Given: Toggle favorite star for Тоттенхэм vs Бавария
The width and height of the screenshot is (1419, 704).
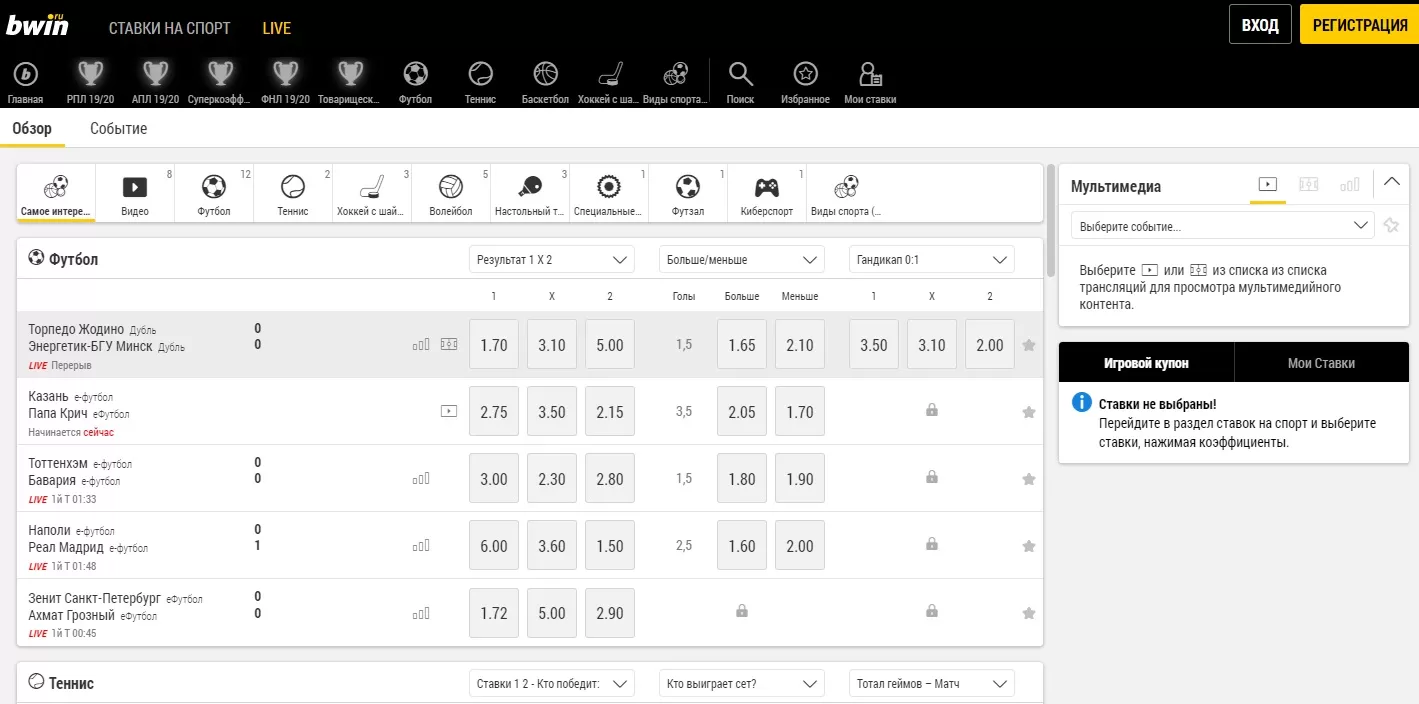Looking at the screenshot, I should [1028, 479].
